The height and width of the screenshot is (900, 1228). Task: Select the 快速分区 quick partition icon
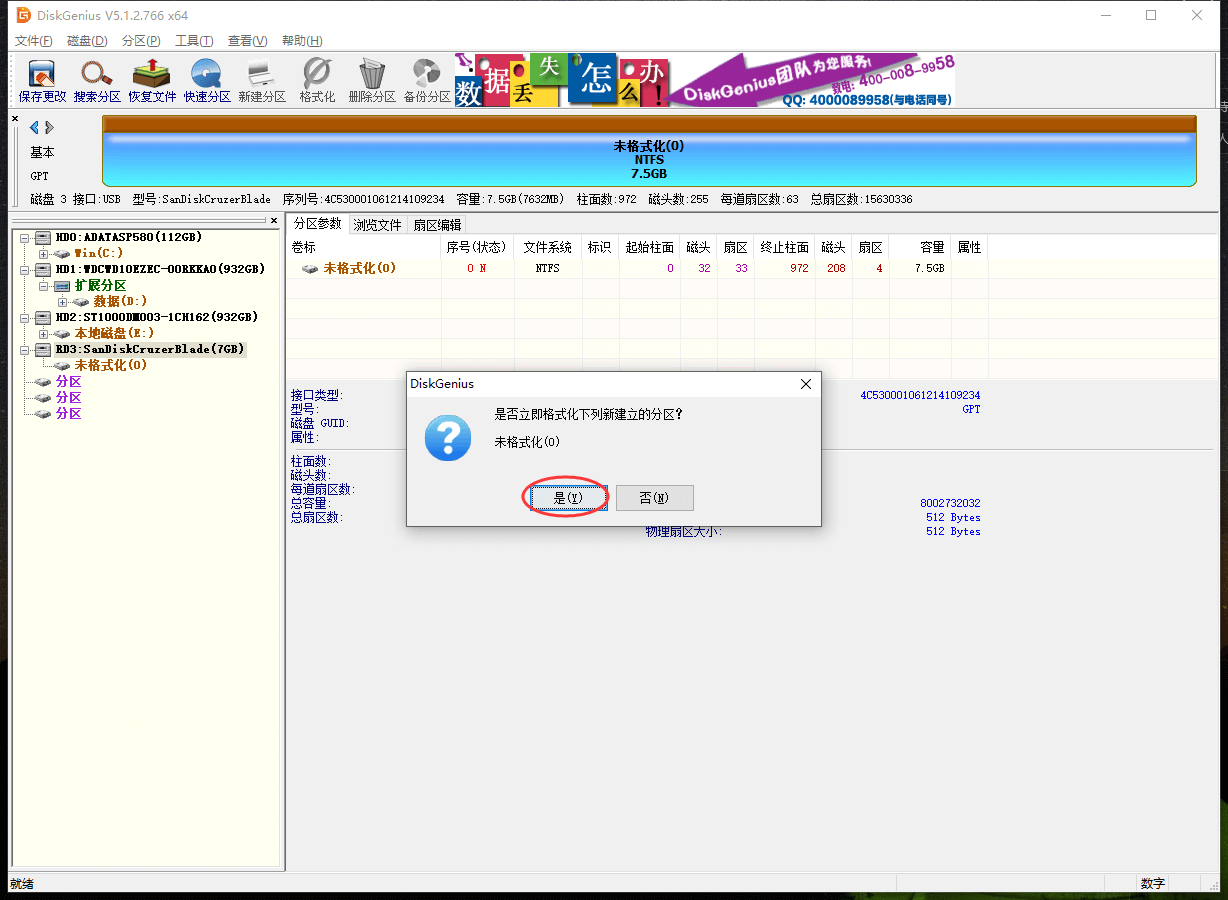click(207, 80)
